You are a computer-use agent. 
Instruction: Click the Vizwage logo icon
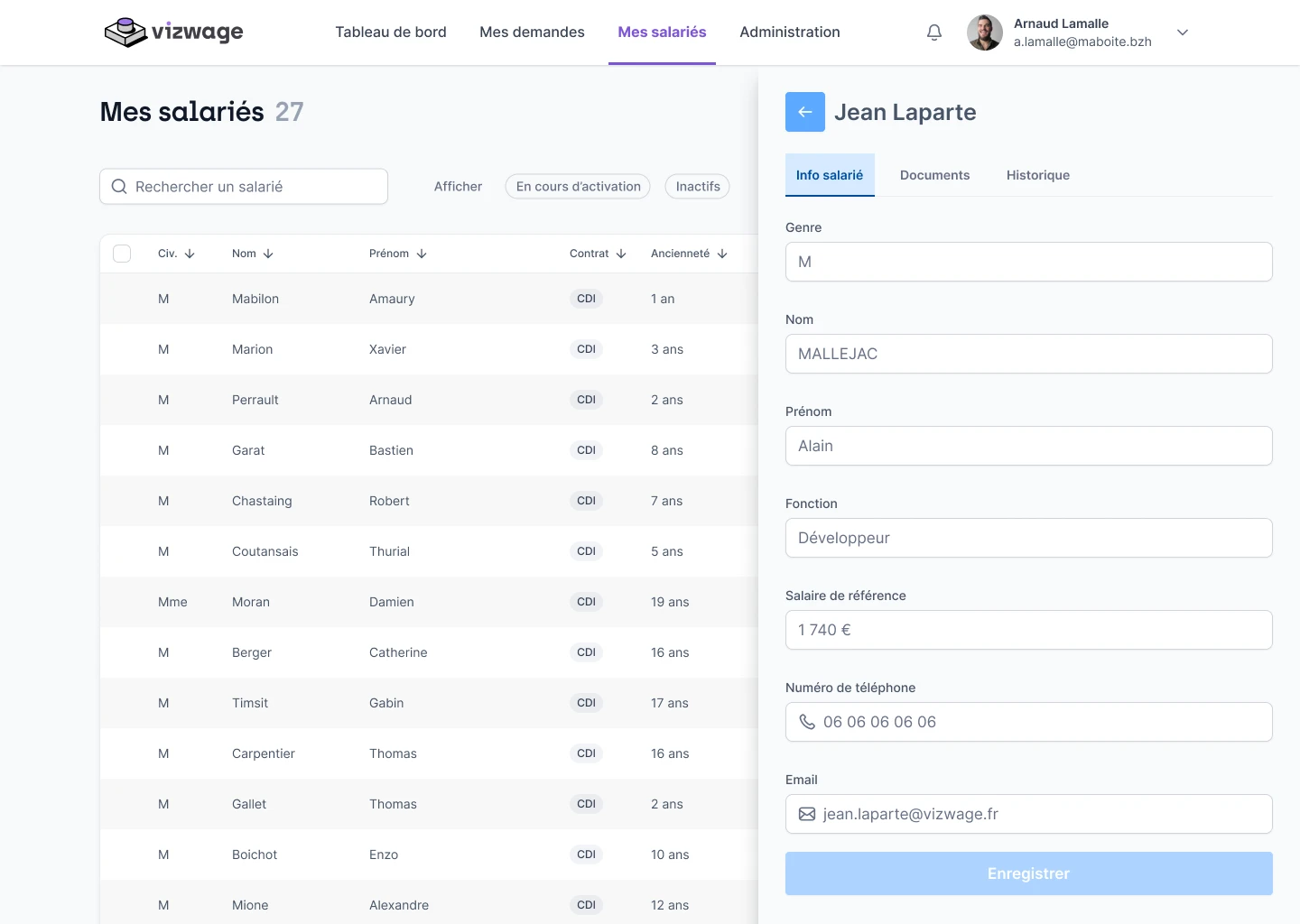click(x=125, y=32)
